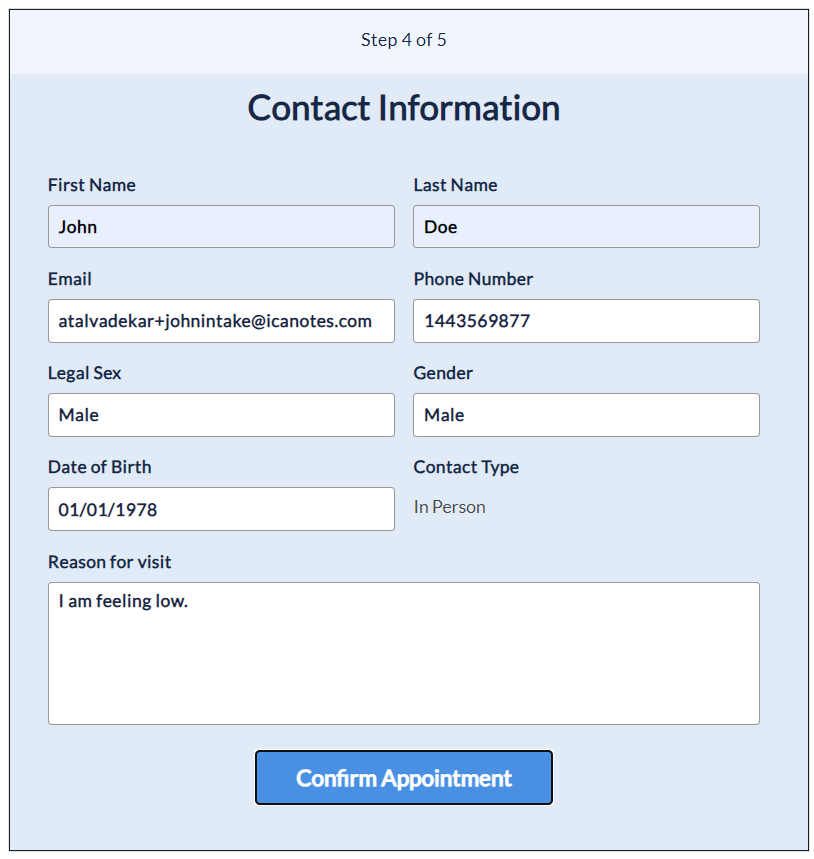Click the Phone Number input box
Screen dimensions: 814x859
pos(586,321)
